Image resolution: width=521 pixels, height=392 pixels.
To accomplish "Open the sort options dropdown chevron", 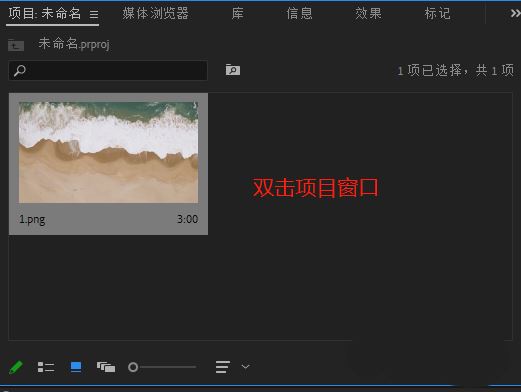I will pyautogui.click(x=245, y=367).
